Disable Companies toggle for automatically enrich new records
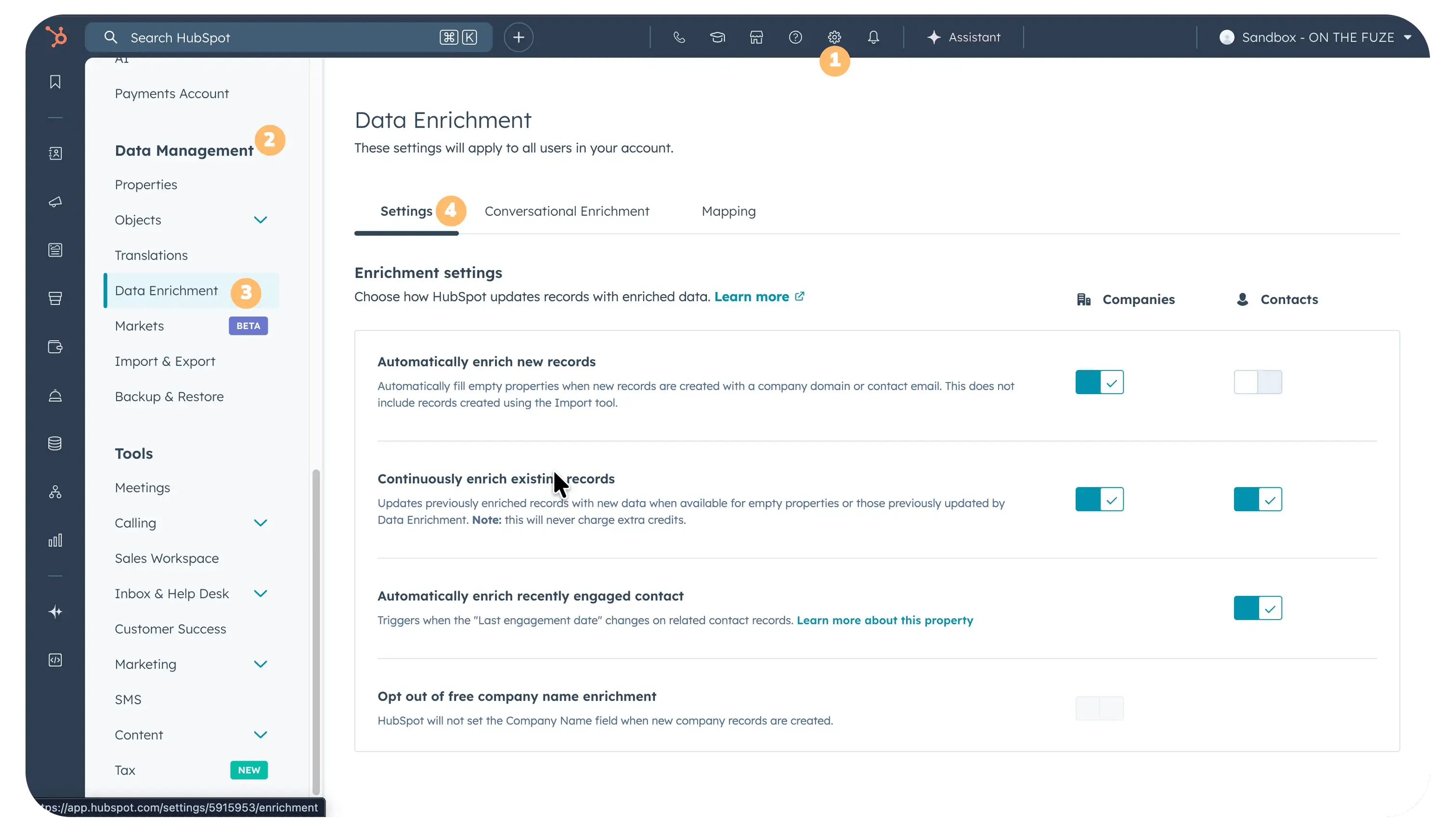Image resolution: width=1456 pixels, height=832 pixels. (1099, 382)
